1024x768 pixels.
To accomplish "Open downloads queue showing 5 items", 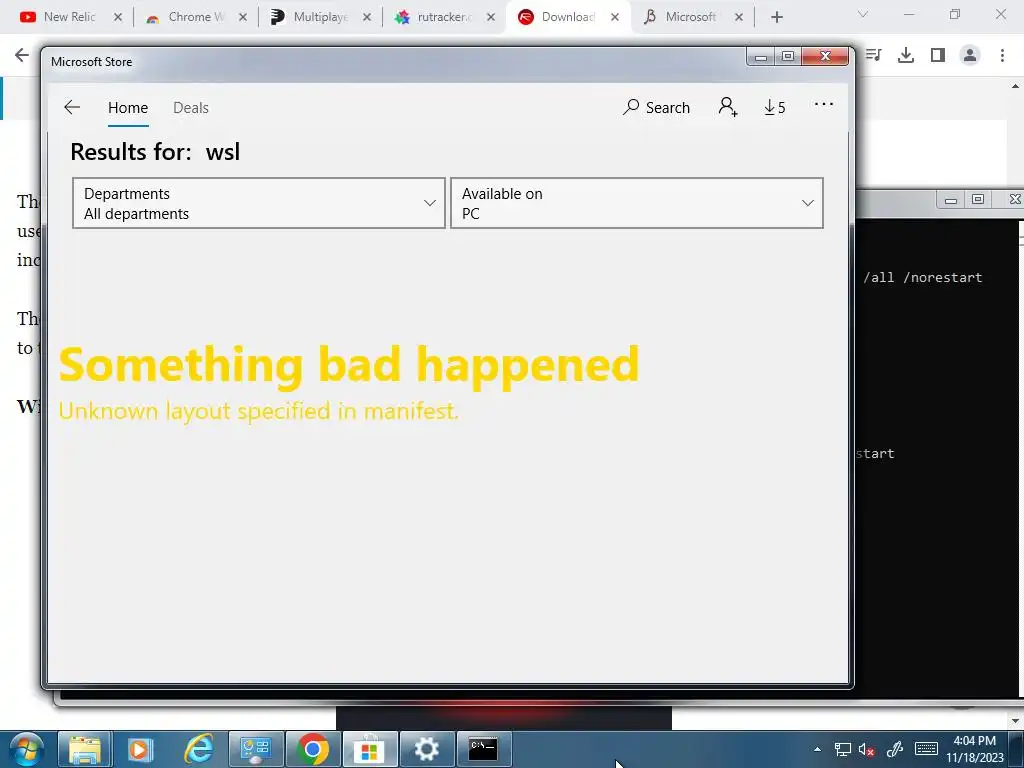I will [775, 107].
